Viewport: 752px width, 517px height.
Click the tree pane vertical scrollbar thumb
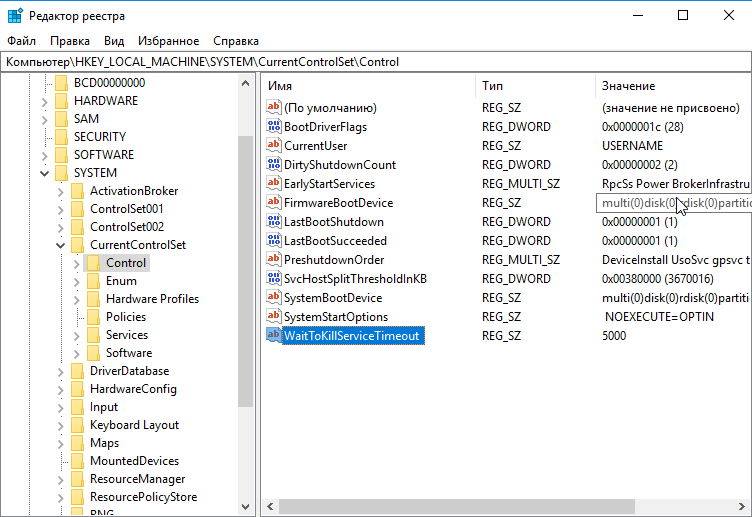pyautogui.click(x=246, y=271)
